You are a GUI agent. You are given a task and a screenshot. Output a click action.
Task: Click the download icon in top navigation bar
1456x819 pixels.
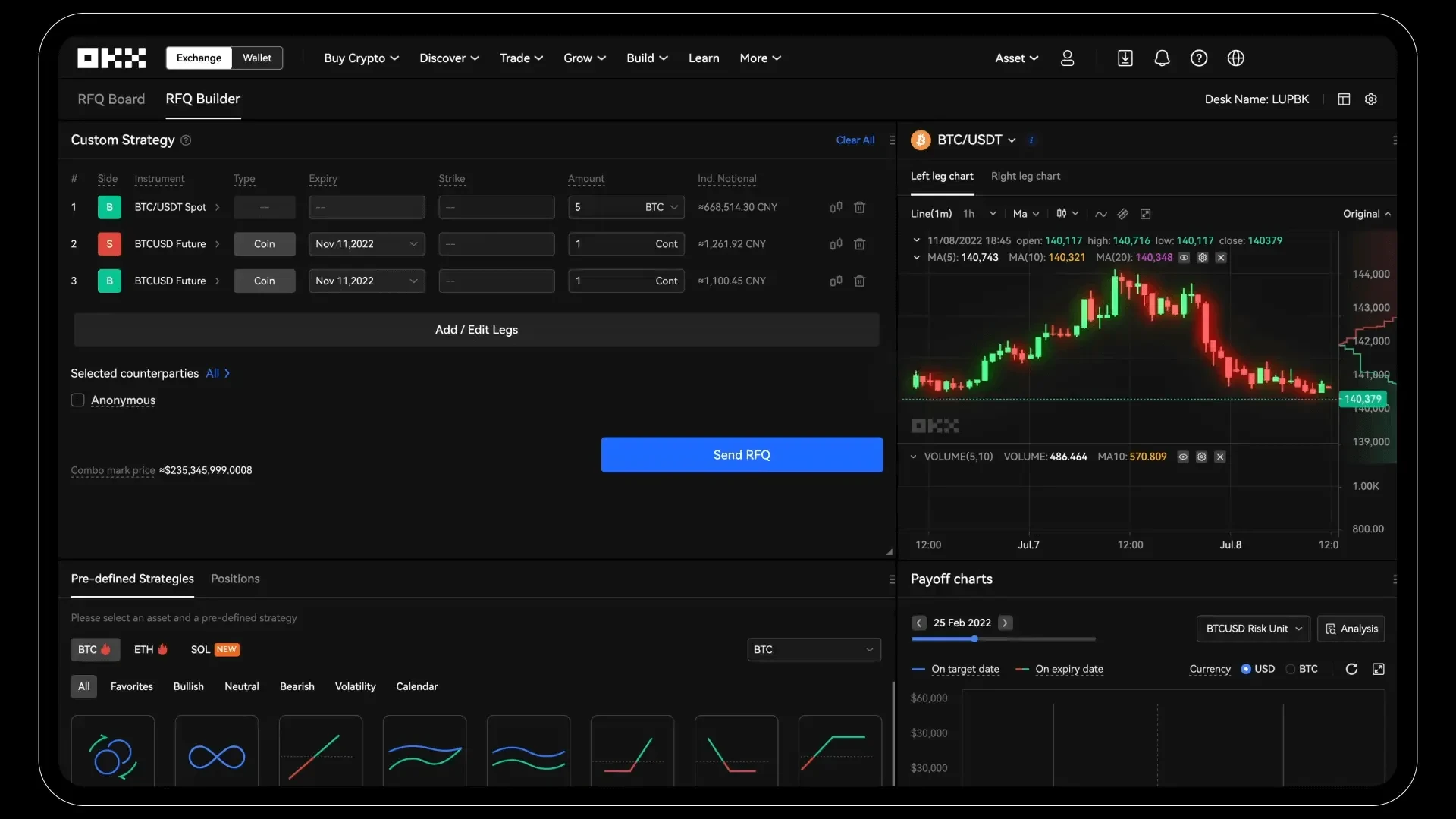[1126, 58]
